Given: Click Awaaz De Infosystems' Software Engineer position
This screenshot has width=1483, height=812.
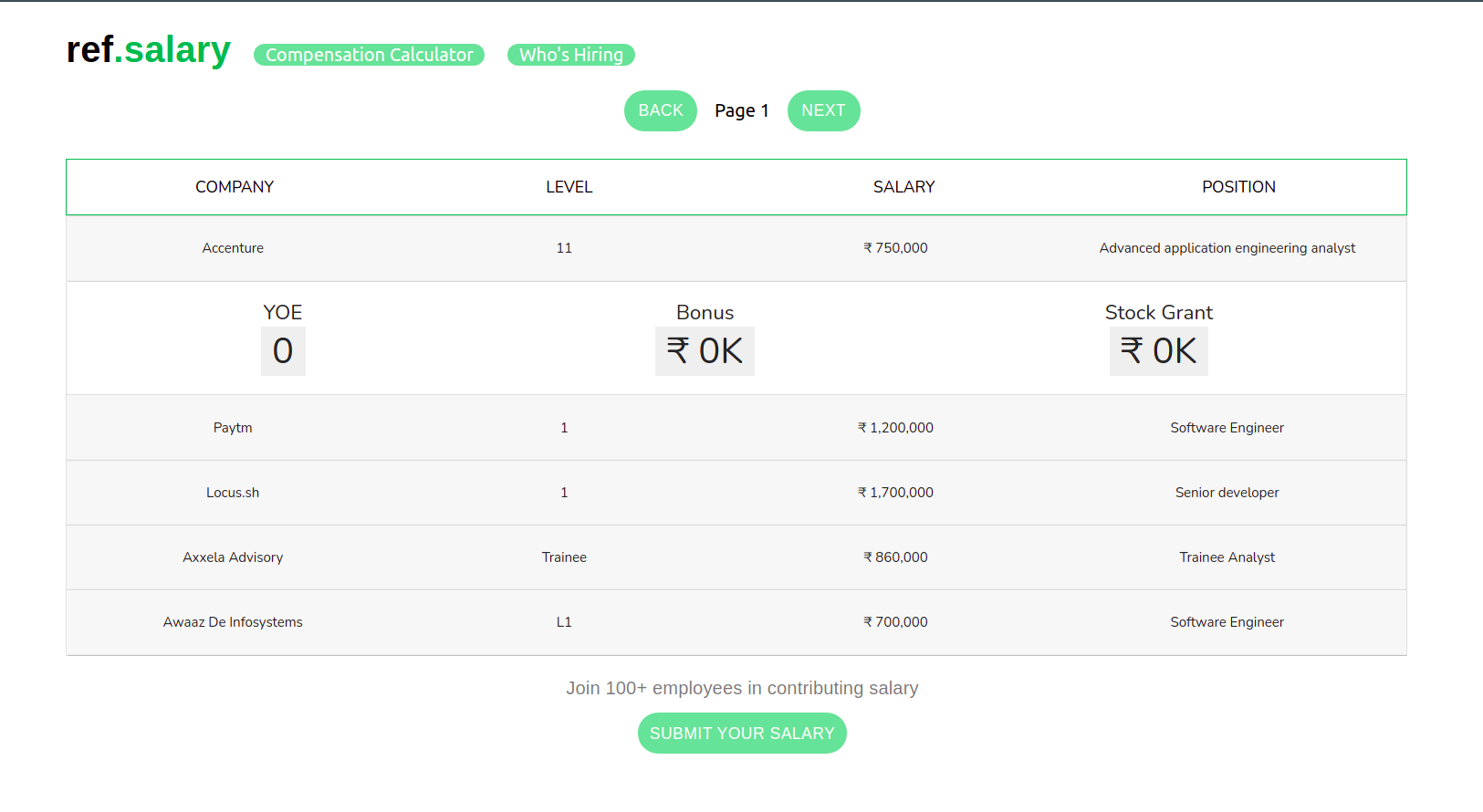Looking at the screenshot, I should 1227,622.
